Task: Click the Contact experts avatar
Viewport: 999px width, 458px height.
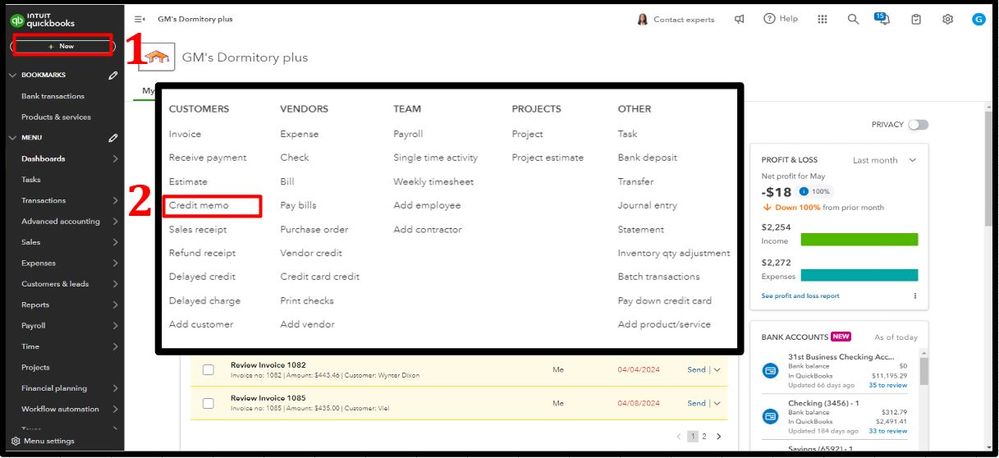Action: [642, 19]
